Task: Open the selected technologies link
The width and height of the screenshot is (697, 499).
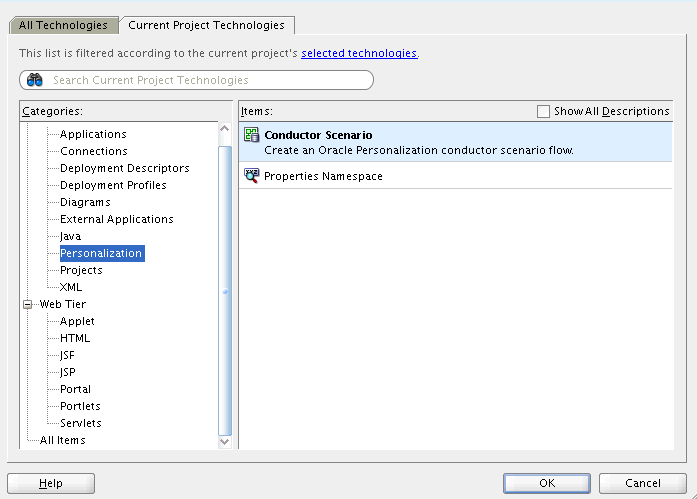Action: coord(359,53)
